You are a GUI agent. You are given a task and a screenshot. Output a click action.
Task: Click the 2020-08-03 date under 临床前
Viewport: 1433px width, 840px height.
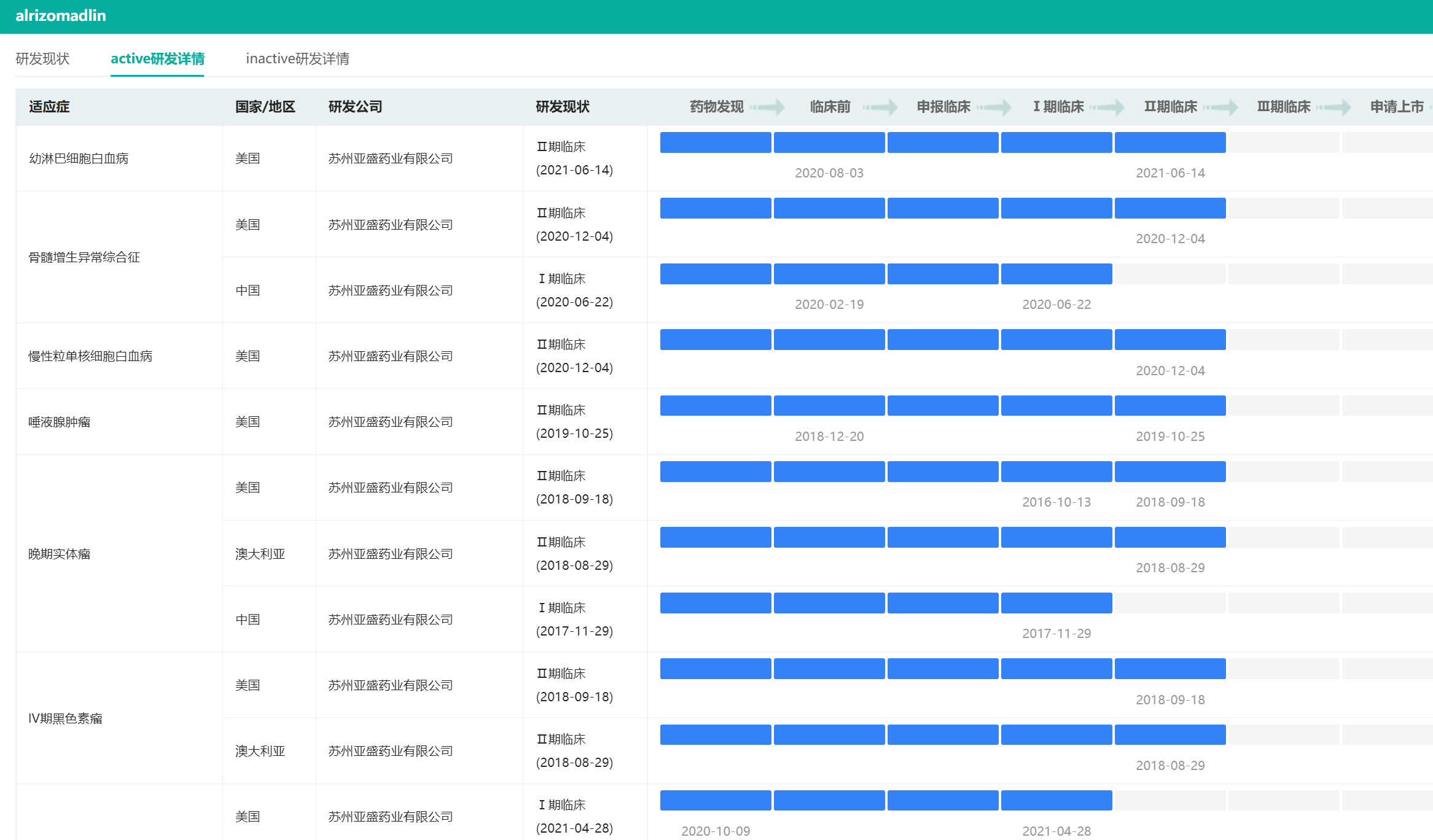[829, 173]
